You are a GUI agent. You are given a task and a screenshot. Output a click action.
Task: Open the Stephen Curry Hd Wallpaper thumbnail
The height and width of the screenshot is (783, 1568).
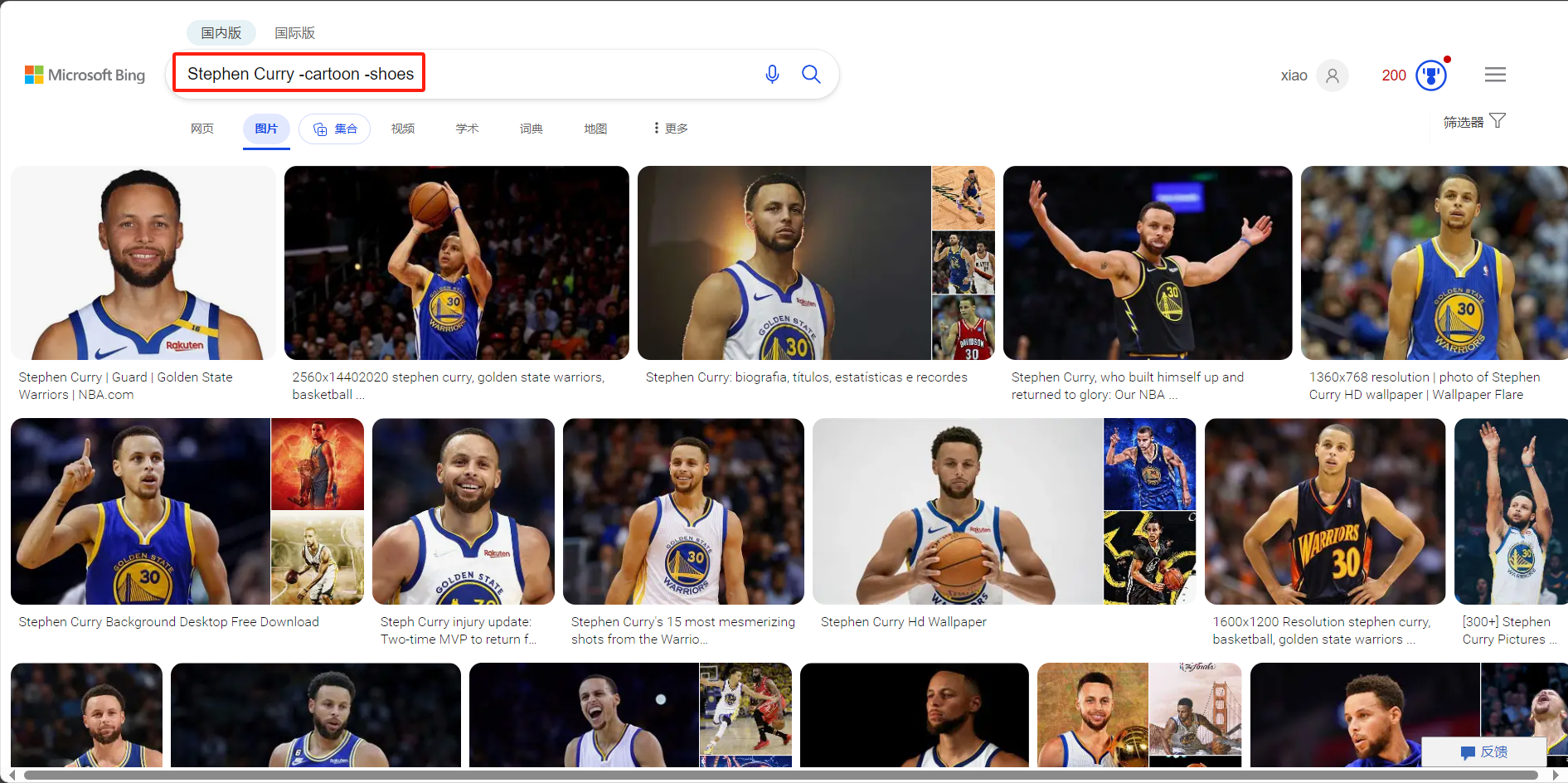coord(958,511)
